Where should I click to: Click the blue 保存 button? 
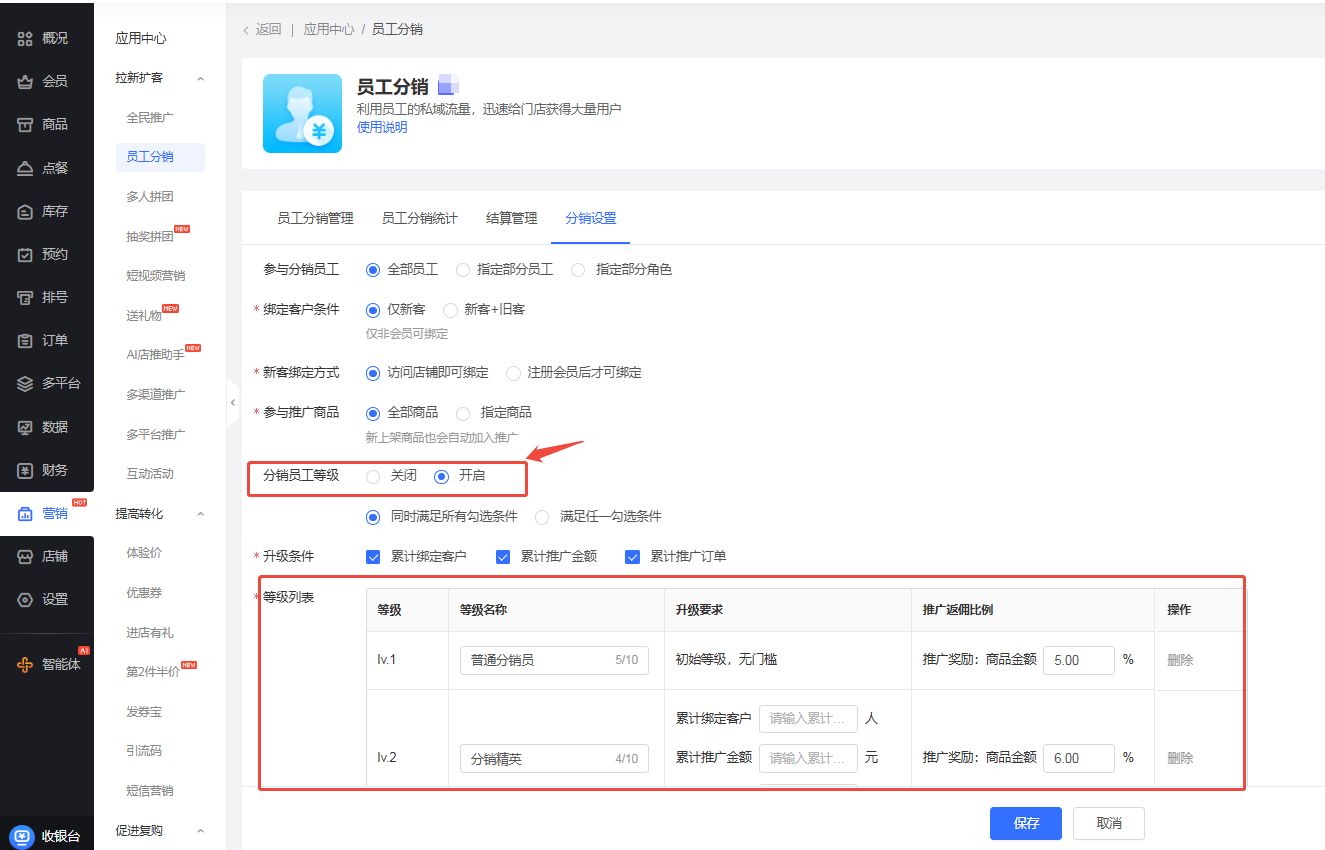[1026, 823]
